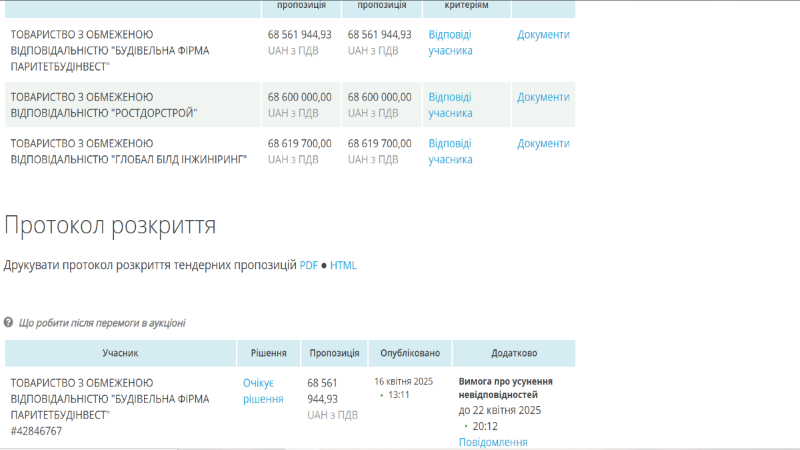Click the 'Протокол розкриття' heading
Screen dimensions: 800x450
(x=110, y=224)
